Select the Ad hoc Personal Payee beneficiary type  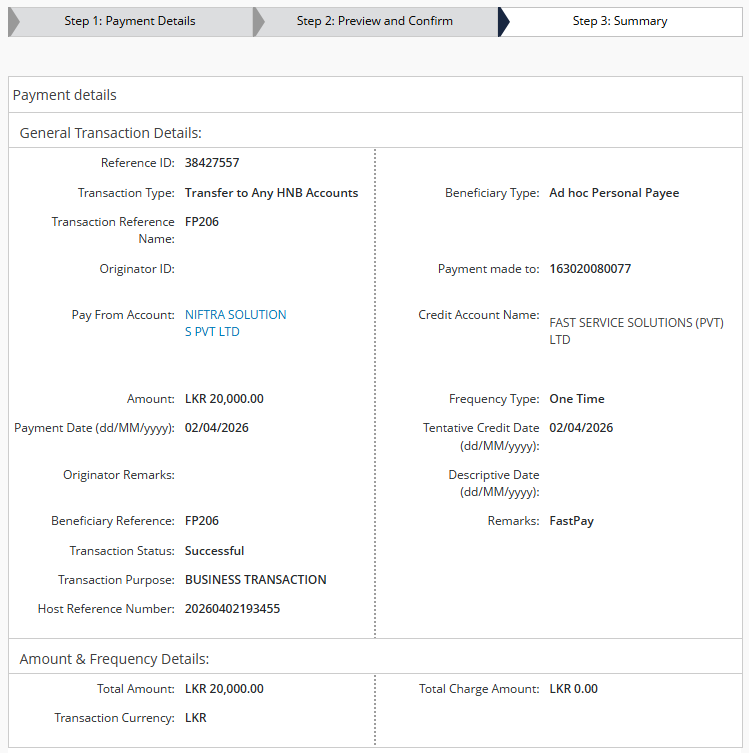(613, 193)
